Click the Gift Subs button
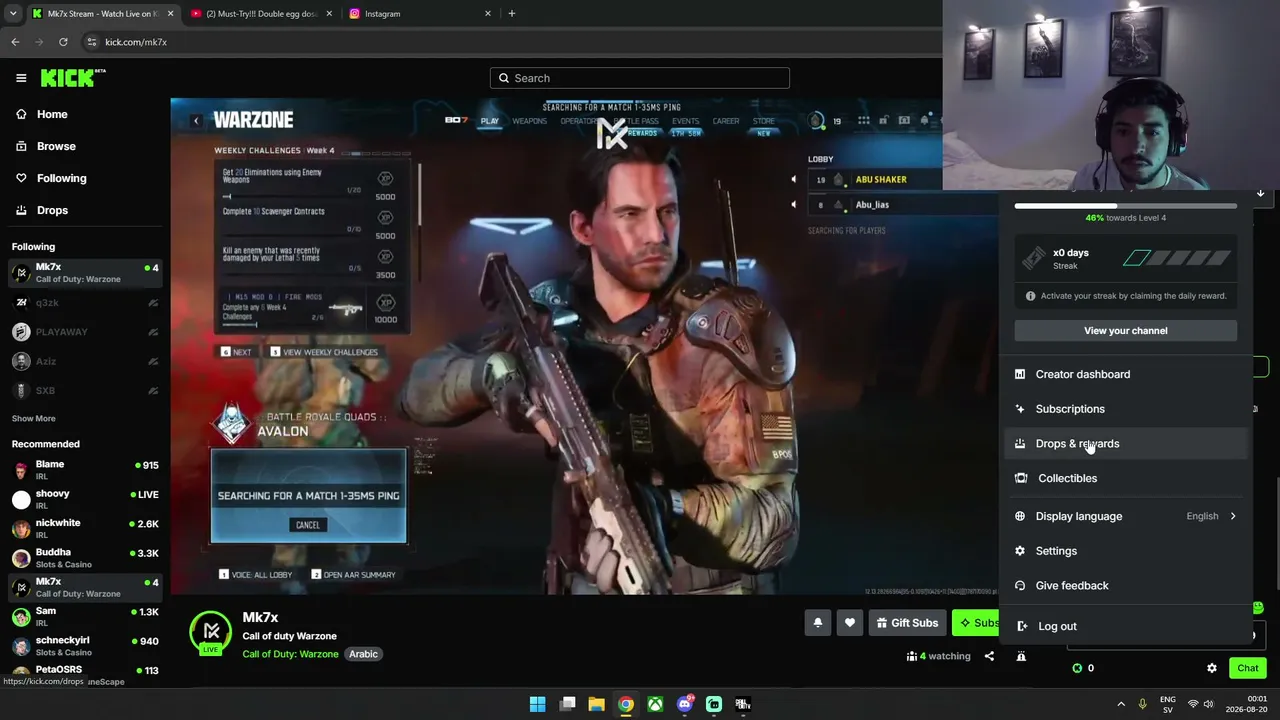Viewport: 1280px width, 720px height. coord(908,623)
